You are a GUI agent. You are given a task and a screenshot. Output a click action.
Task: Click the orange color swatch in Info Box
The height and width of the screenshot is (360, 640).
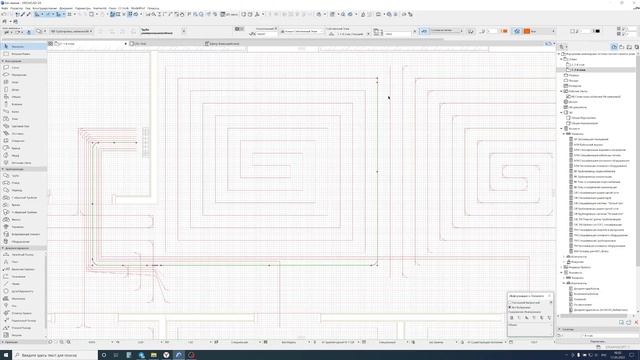527,31
